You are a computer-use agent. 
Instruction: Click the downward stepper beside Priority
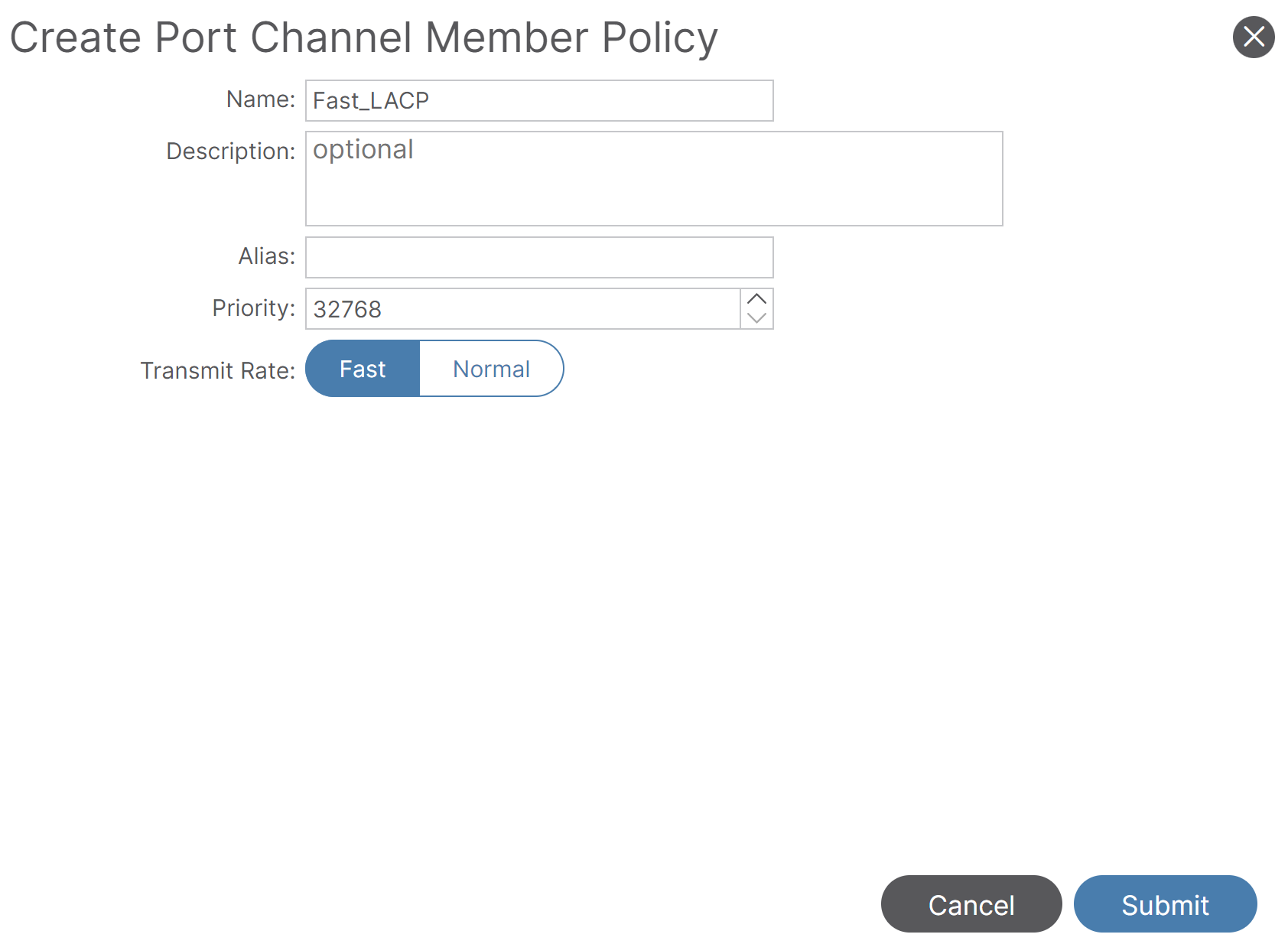click(x=756, y=319)
